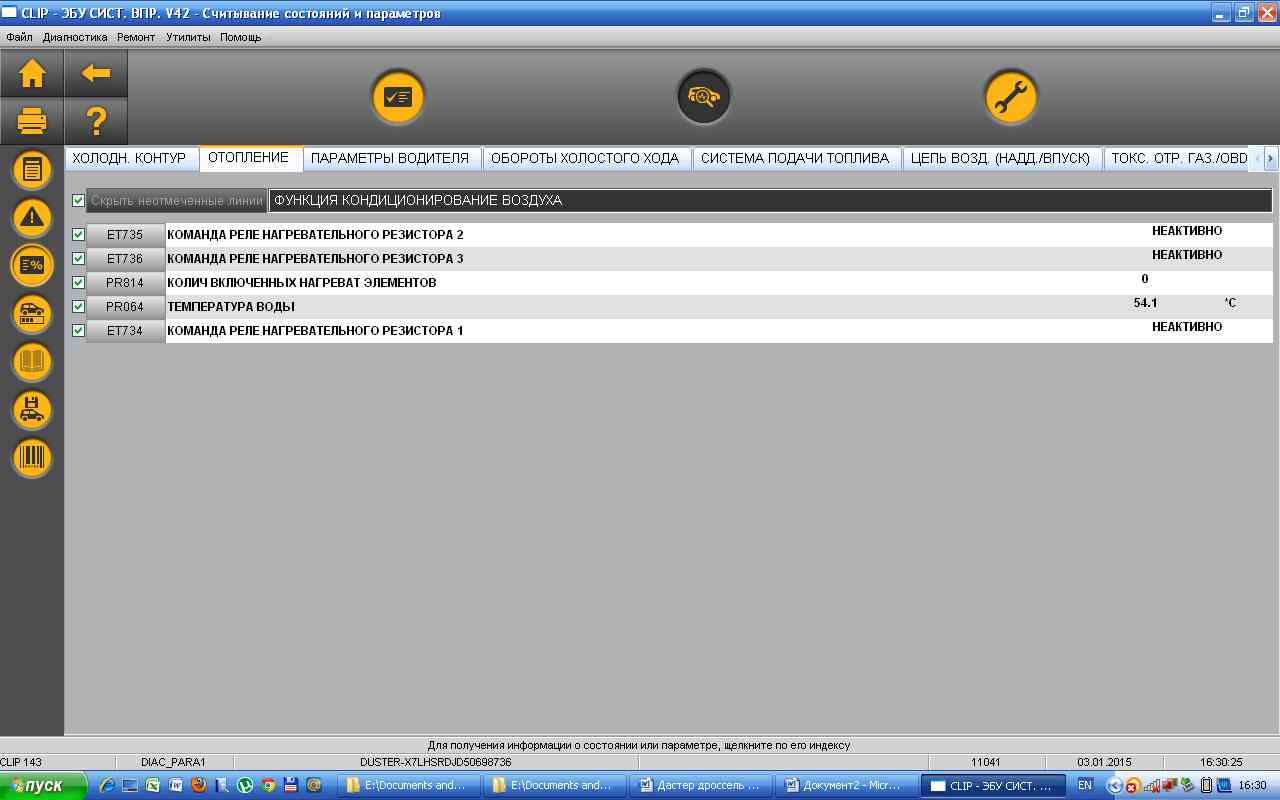Image resolution: width=1280 pixels, height=800 pixels.
Task: Uncheck the ET735 row checkbox
Action: (79, 235)
